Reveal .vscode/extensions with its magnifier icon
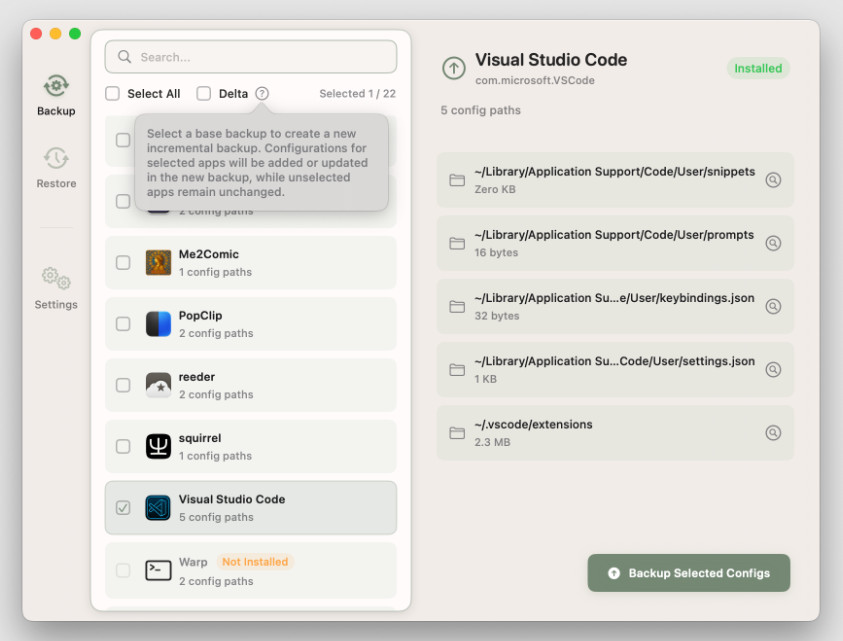Image resolution: width=843 pixels, height=641 pixels. 773,433
